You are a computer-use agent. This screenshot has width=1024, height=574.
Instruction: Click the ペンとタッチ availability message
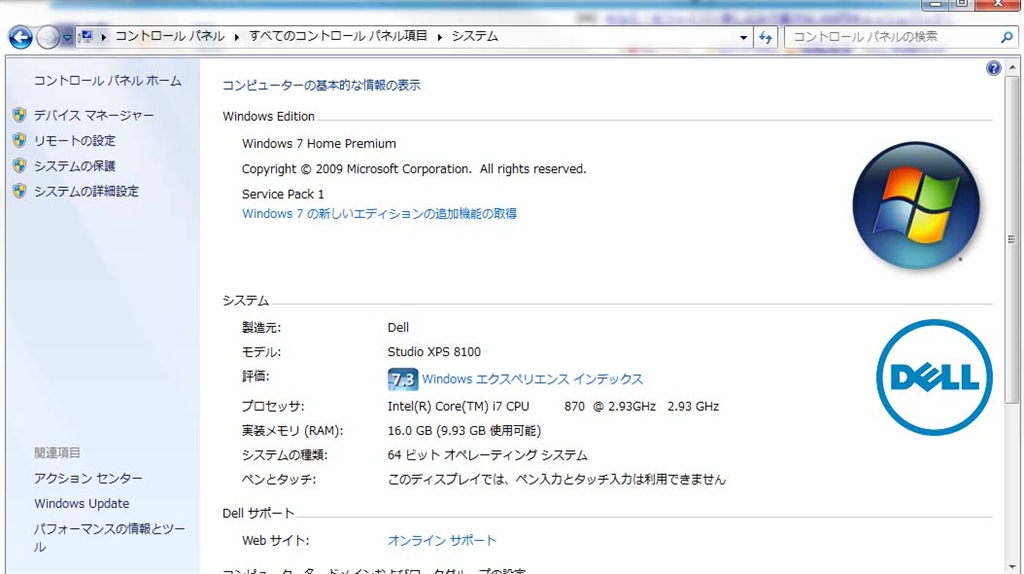(x=556, y=479)
